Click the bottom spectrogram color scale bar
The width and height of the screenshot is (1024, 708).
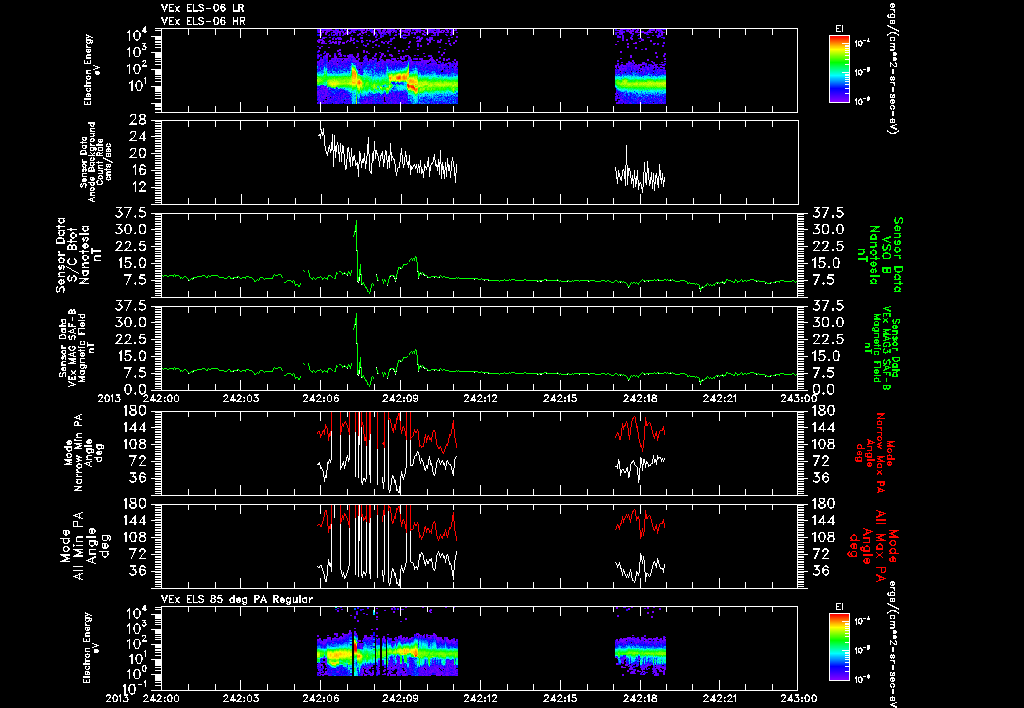point(839,647)
